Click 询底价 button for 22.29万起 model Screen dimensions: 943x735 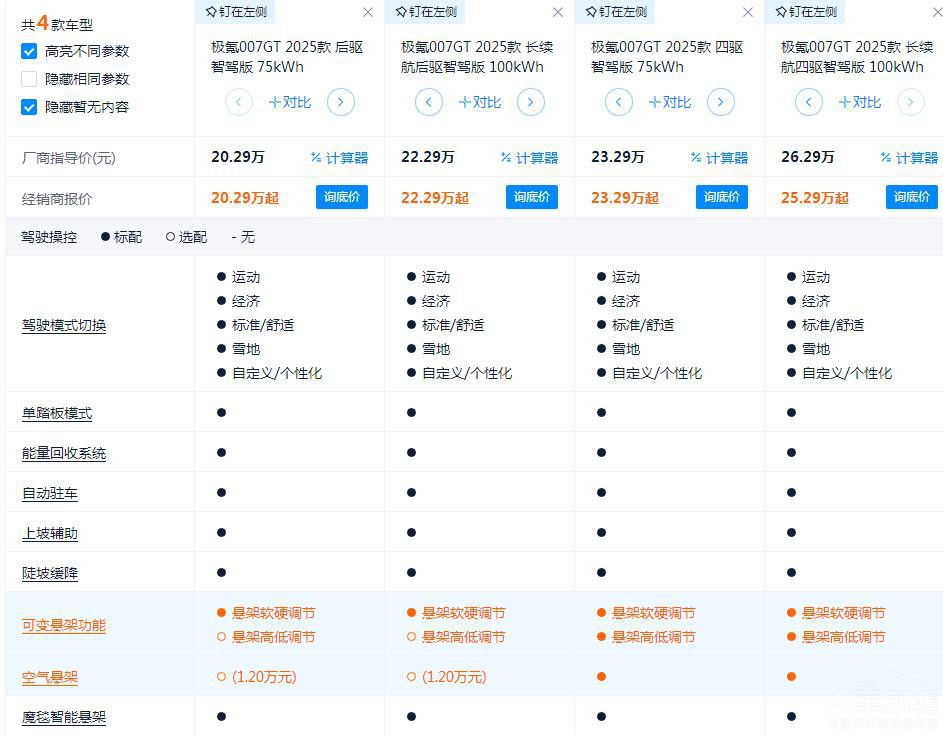coord(531,197)
